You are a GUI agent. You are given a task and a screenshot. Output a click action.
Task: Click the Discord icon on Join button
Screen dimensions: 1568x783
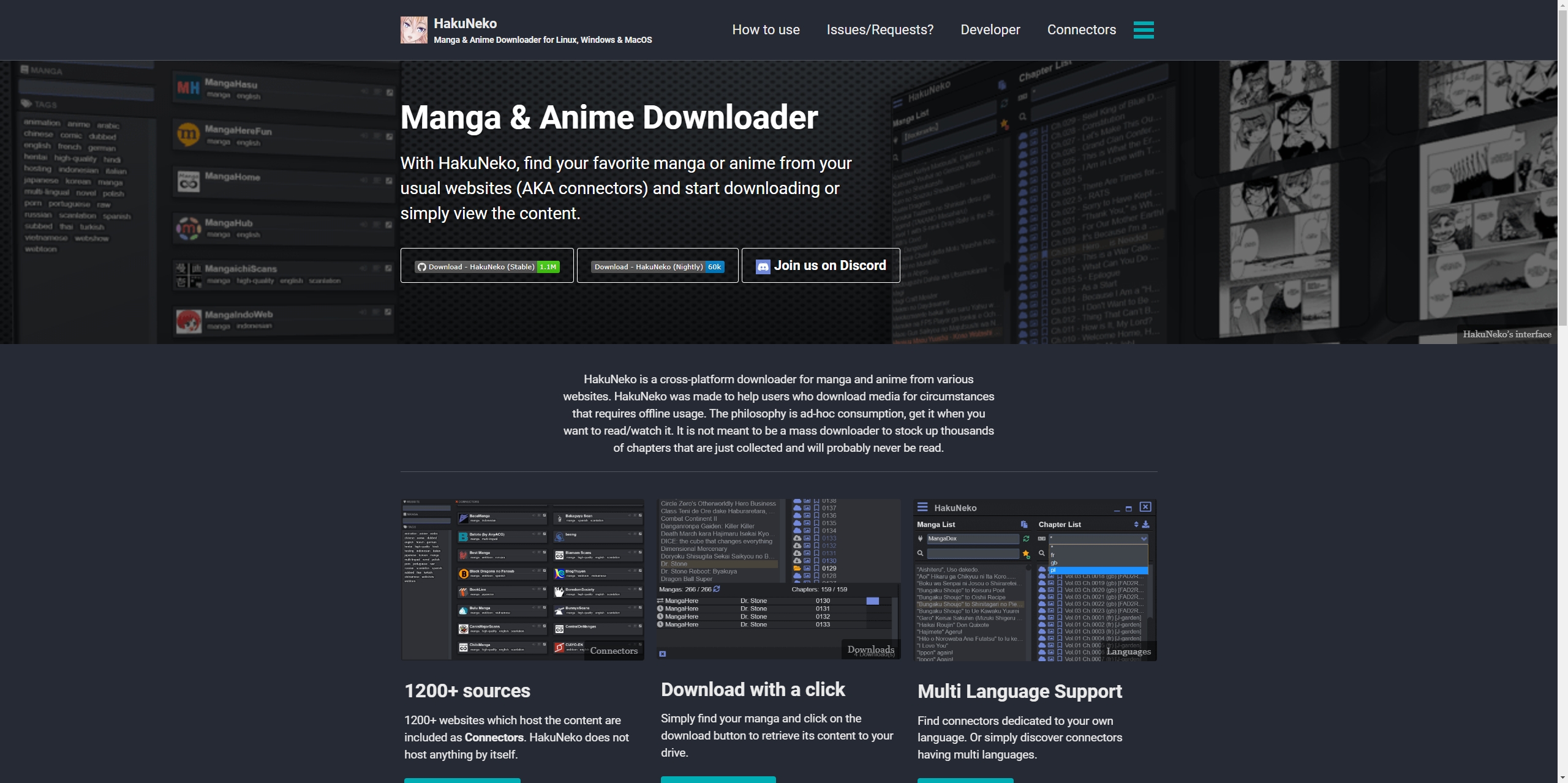[x=763, y=265]
